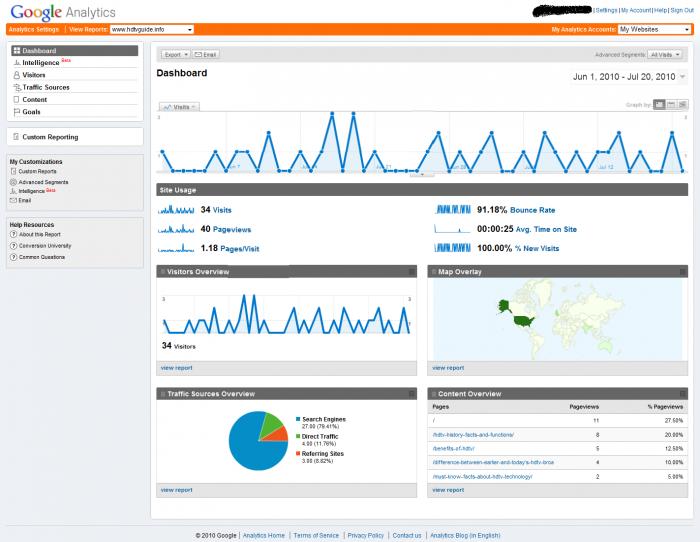
Task: Click the Advanced Segments circular icon
Action: point(13,182)
